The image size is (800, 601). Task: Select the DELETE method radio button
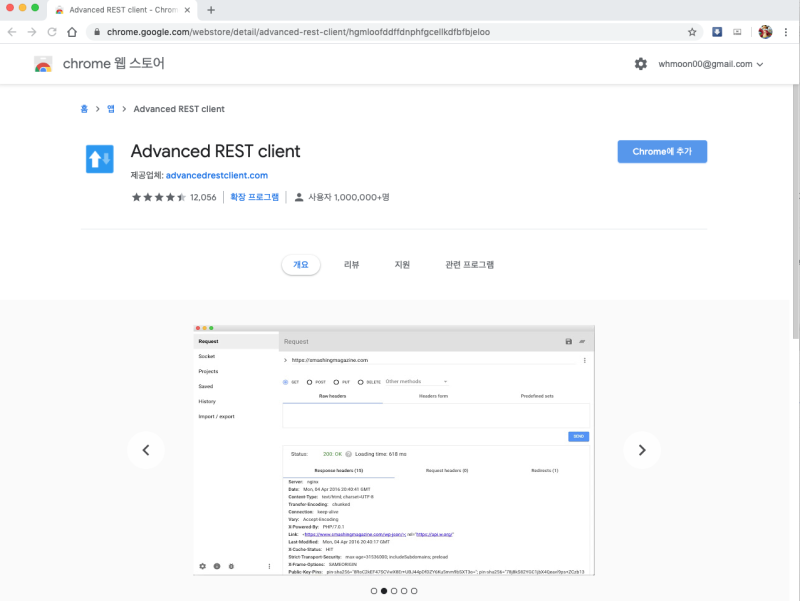click(x=359, y=381)
